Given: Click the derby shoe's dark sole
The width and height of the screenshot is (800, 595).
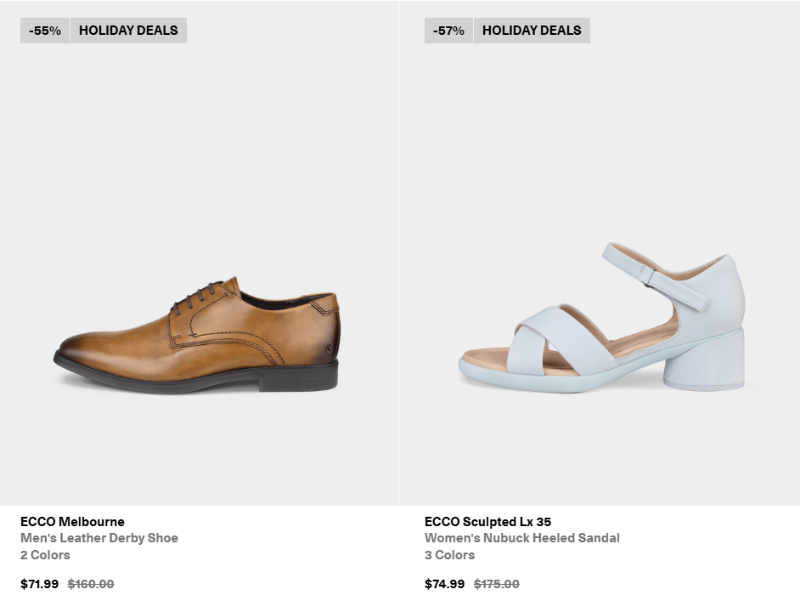Looking at the screenshot, I should [x=196, y=378].
